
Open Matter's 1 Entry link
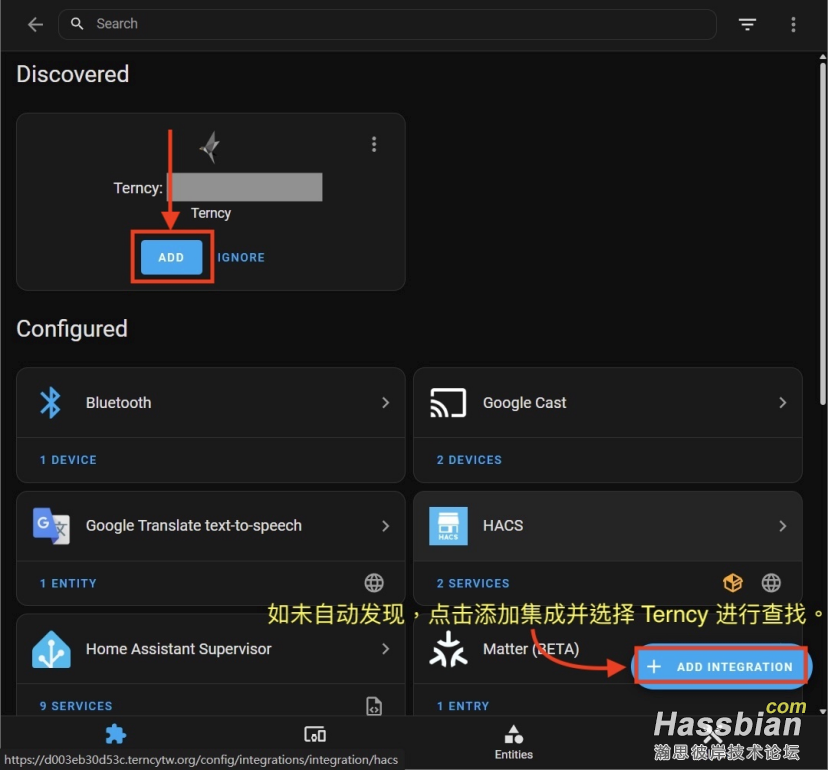(x=463, y=706)
